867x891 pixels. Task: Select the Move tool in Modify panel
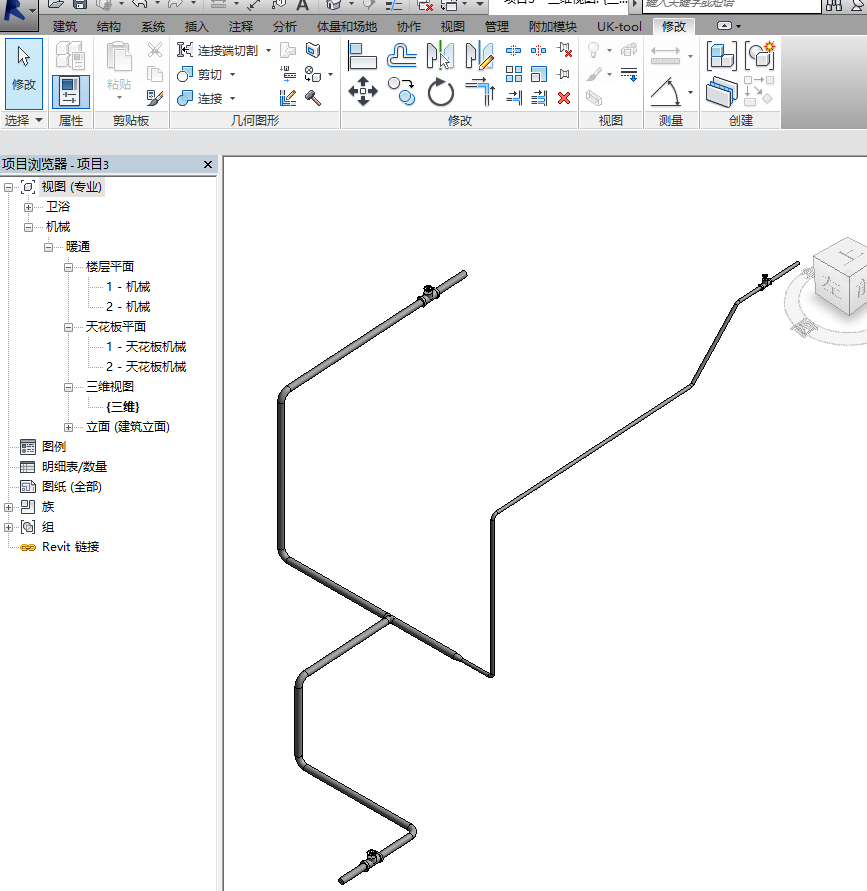(362, 93)
